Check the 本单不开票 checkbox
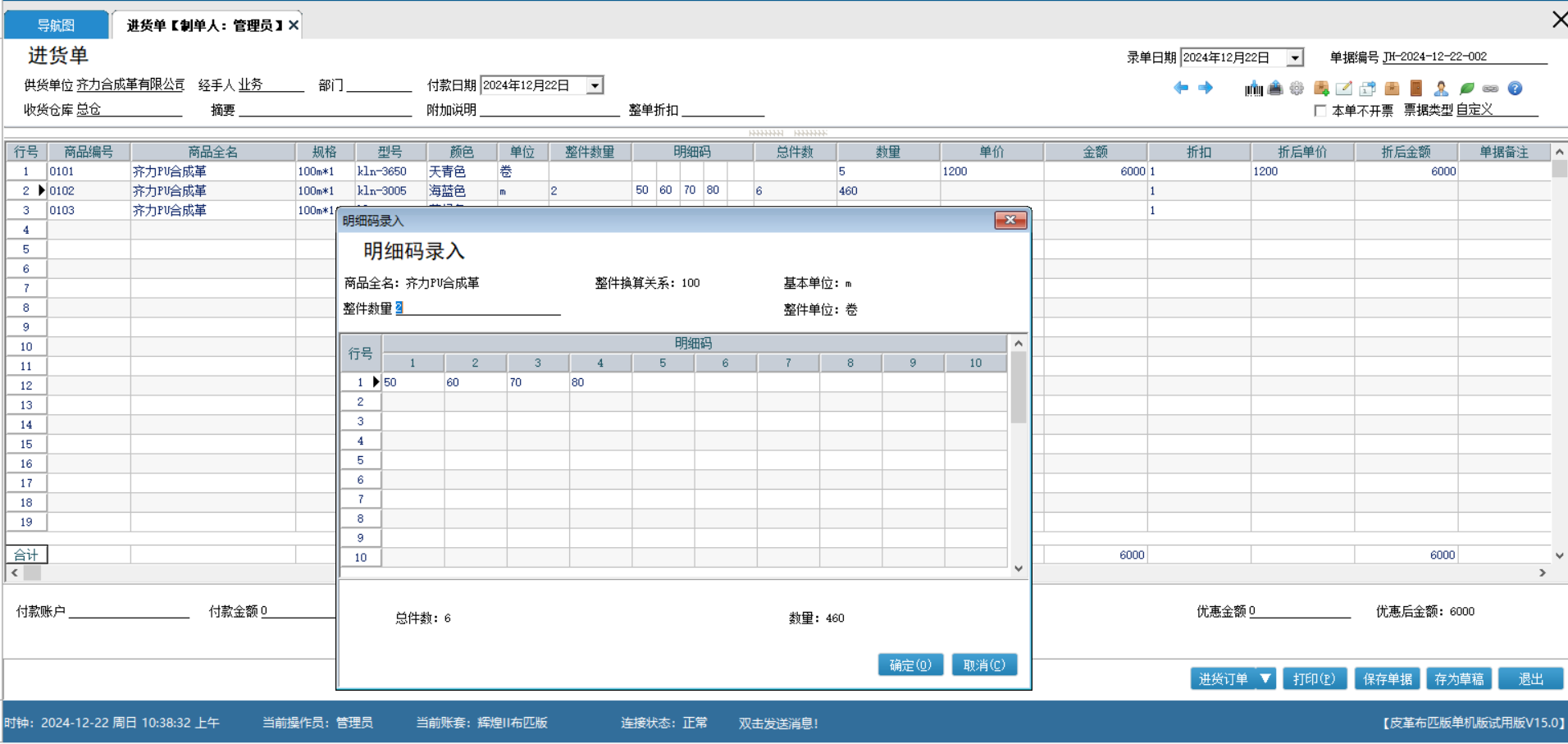Viewport: 1568px width, 744px height. (1320, 111)
